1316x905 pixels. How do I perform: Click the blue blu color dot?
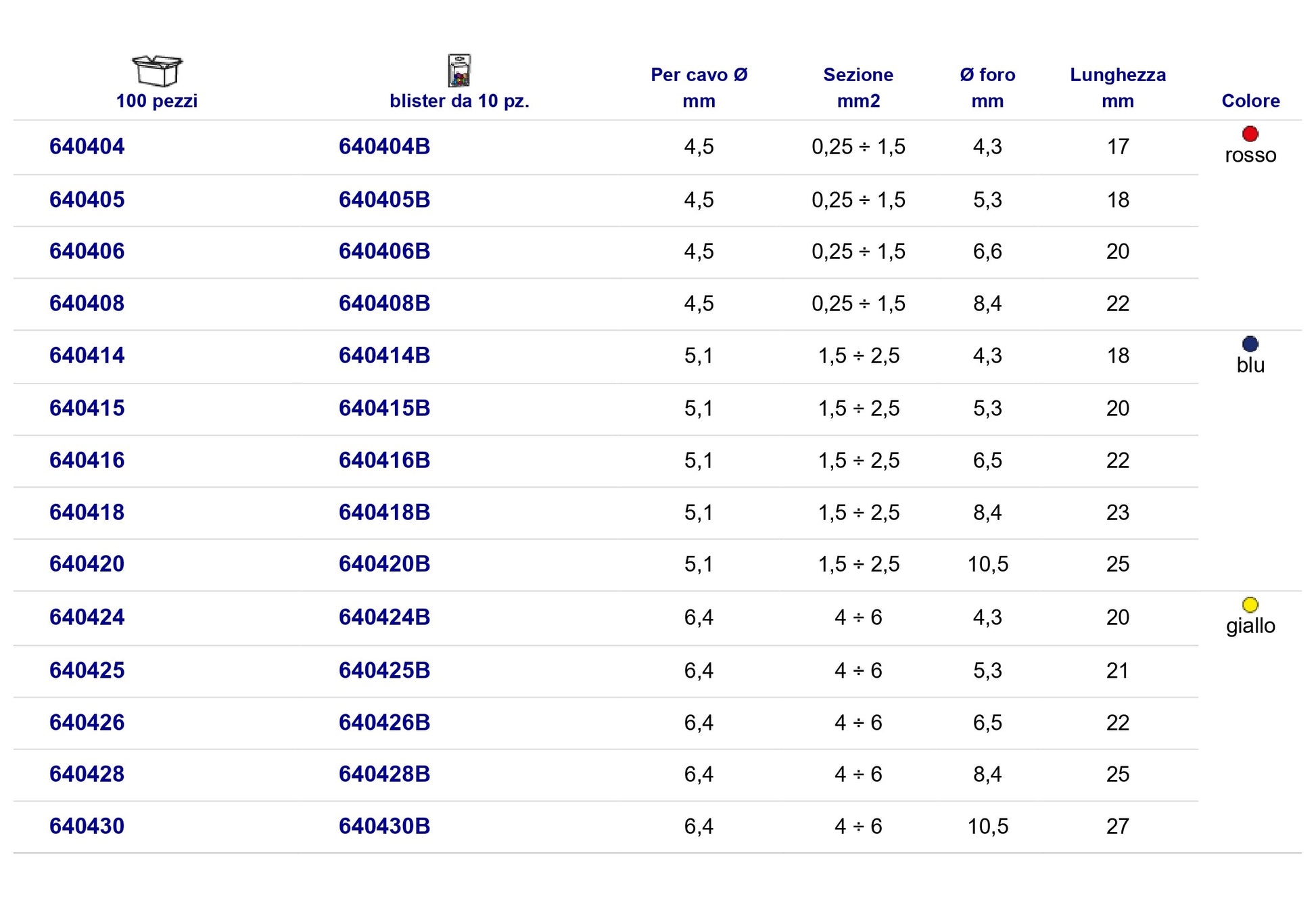point(1250,344)
